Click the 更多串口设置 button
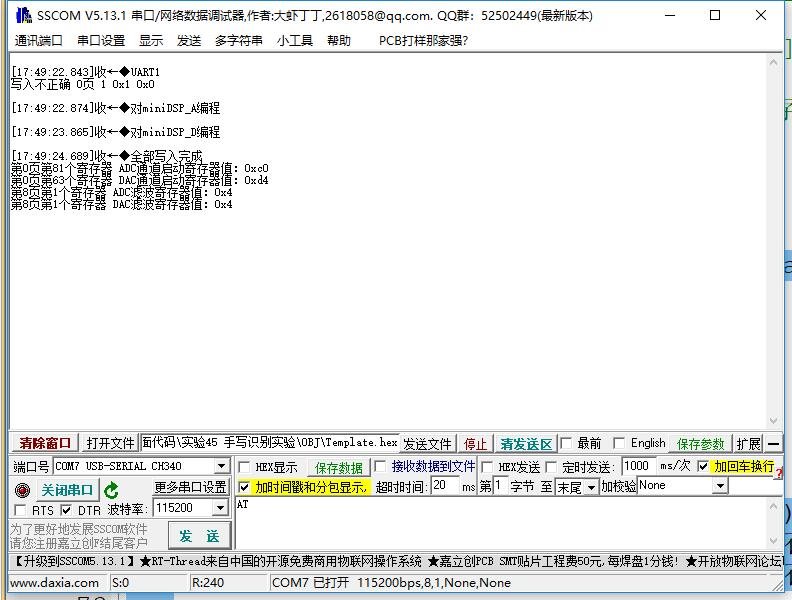Screen dimensions: 792x600 pos(190,487)
